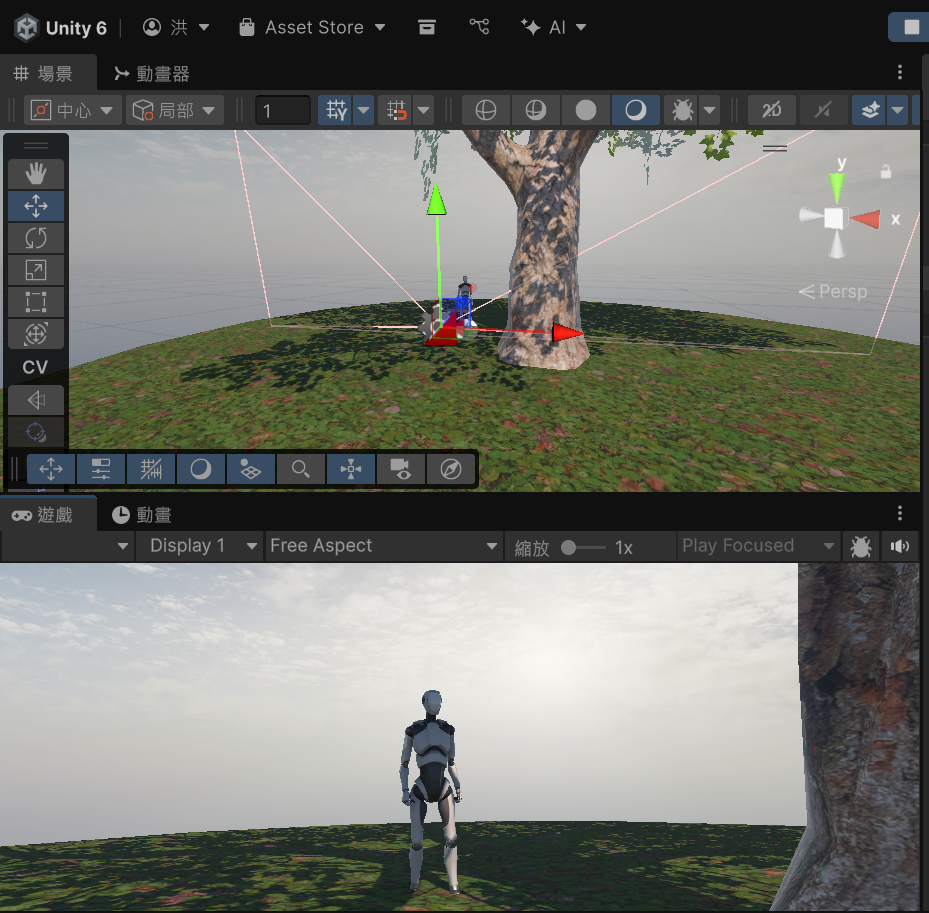
Task: Open the debug draw mode bug icon
Action: pos(682,110)
